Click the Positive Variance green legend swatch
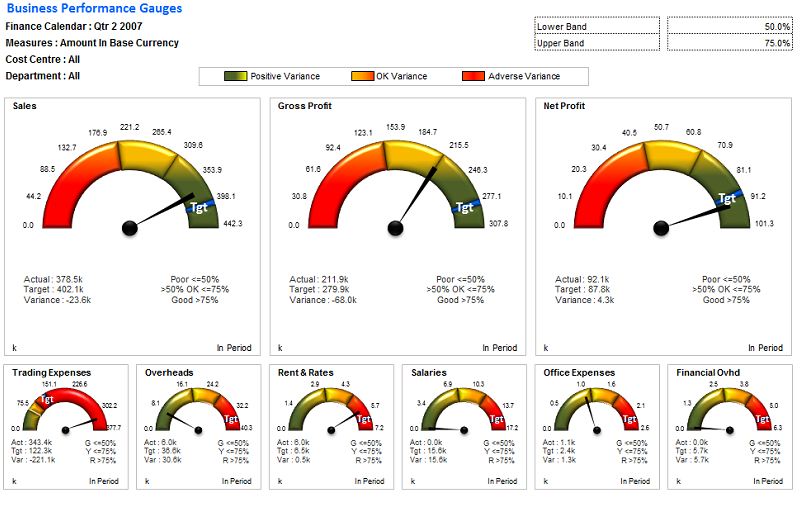The width and height of the screenshot is (800, 505). click(x=236, y=76)
